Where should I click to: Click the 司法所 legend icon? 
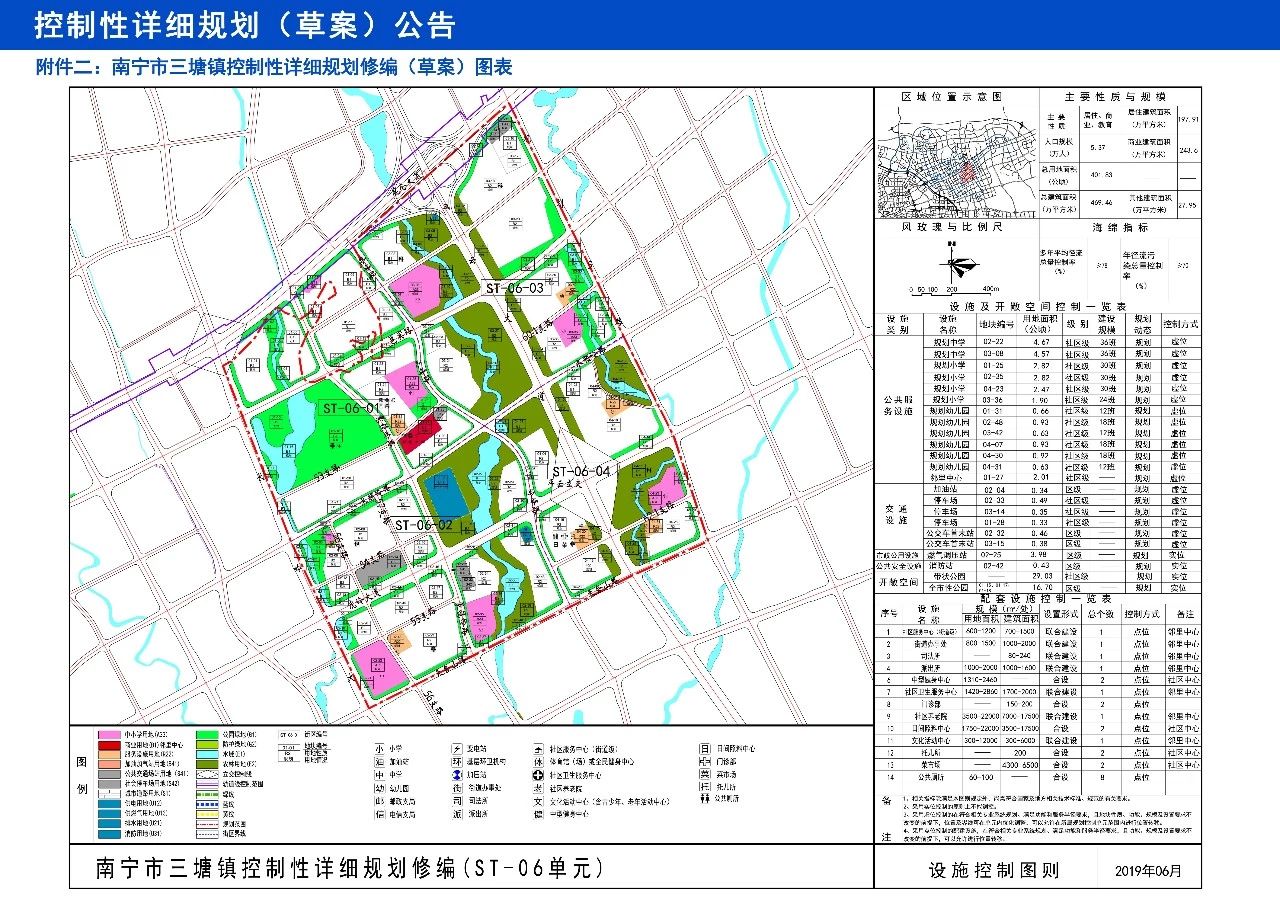point(457,801)
